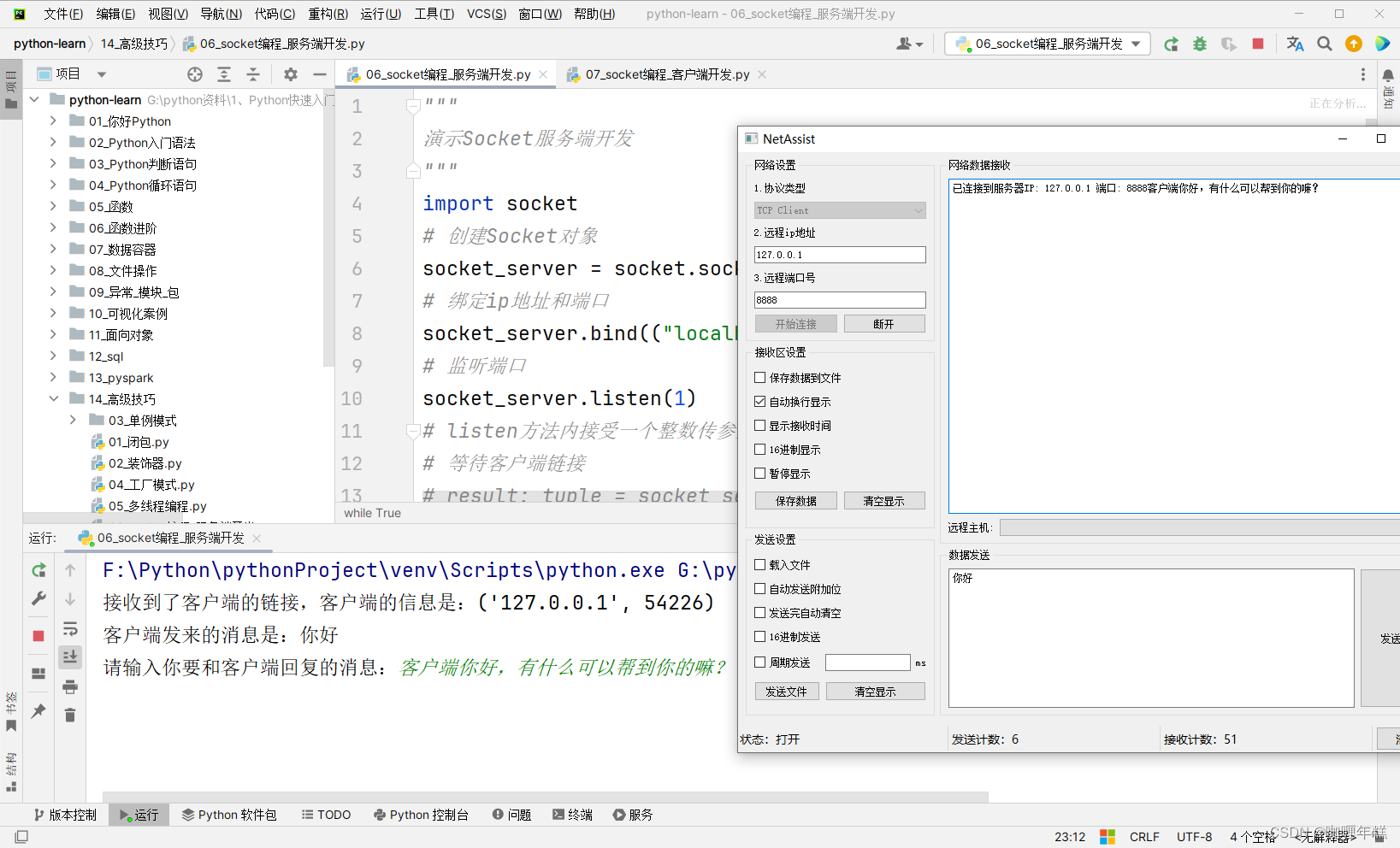Screen dimensions: 1400x848
Task: Click the 数据发送 text area containing 你好
Action: [x=1151, y=638]
